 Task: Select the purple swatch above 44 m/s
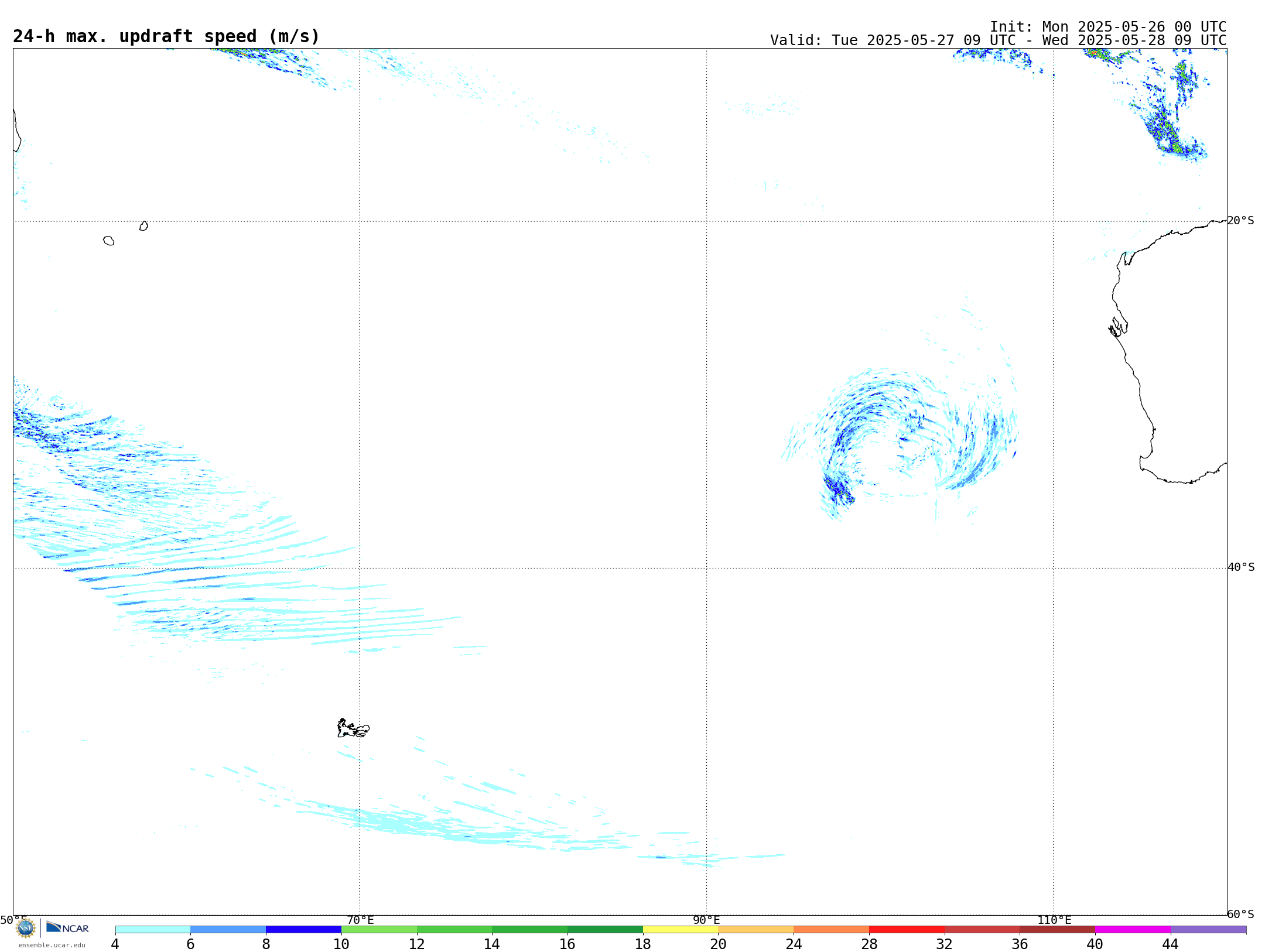pos(1209,930)
